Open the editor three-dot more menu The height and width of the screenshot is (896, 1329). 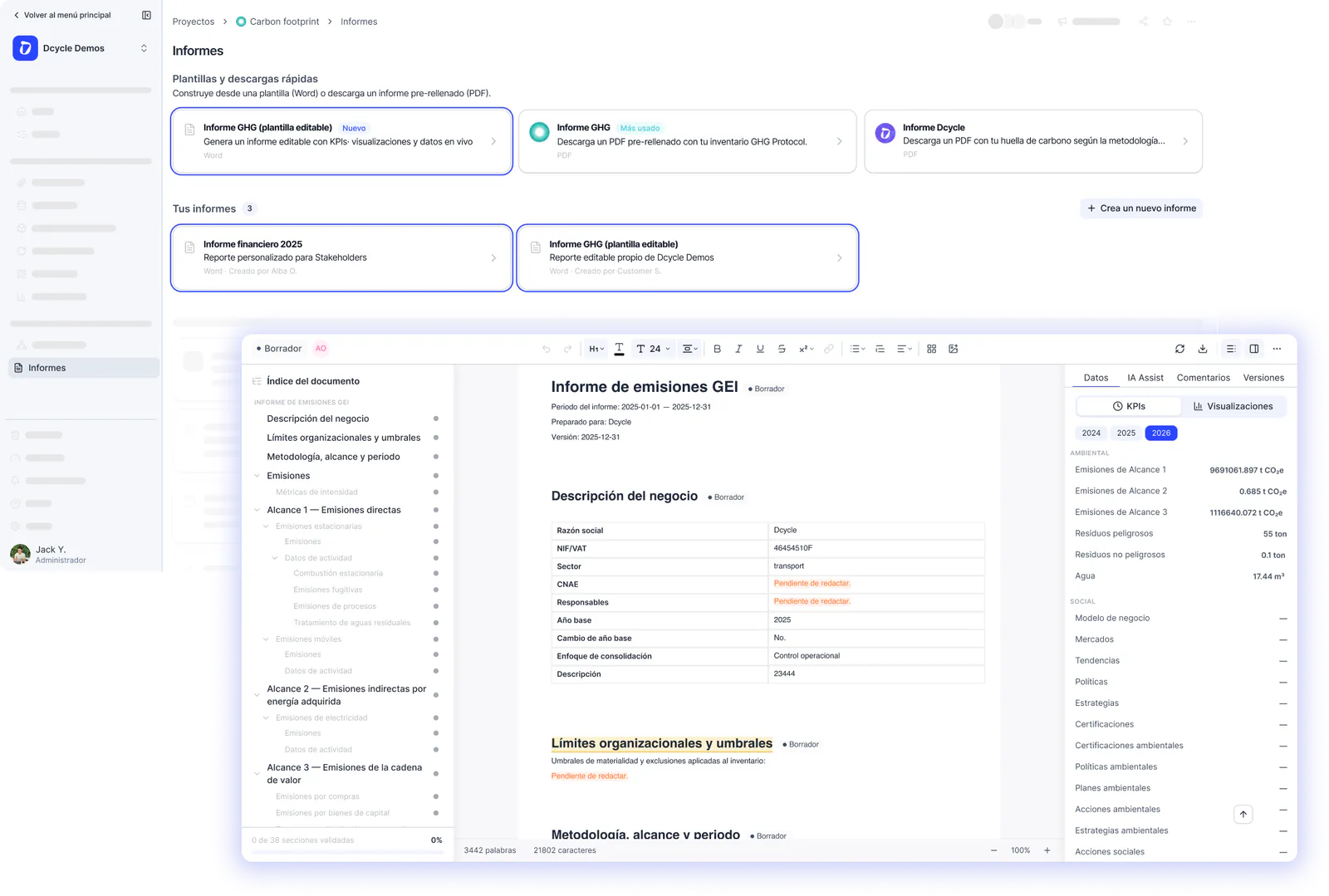click(x=1277, y=349)
